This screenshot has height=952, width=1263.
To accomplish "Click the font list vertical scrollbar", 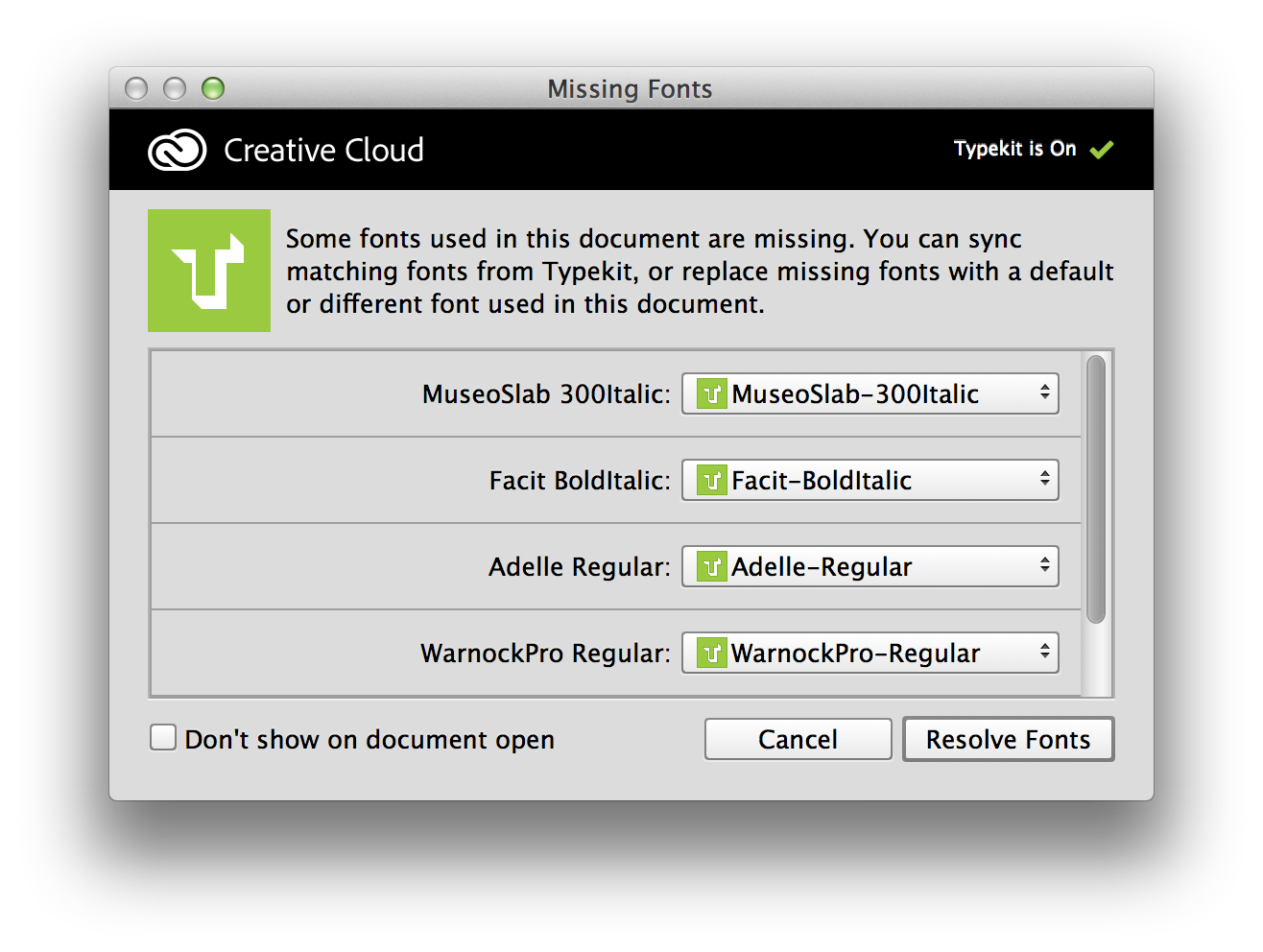I will 1096,489.
